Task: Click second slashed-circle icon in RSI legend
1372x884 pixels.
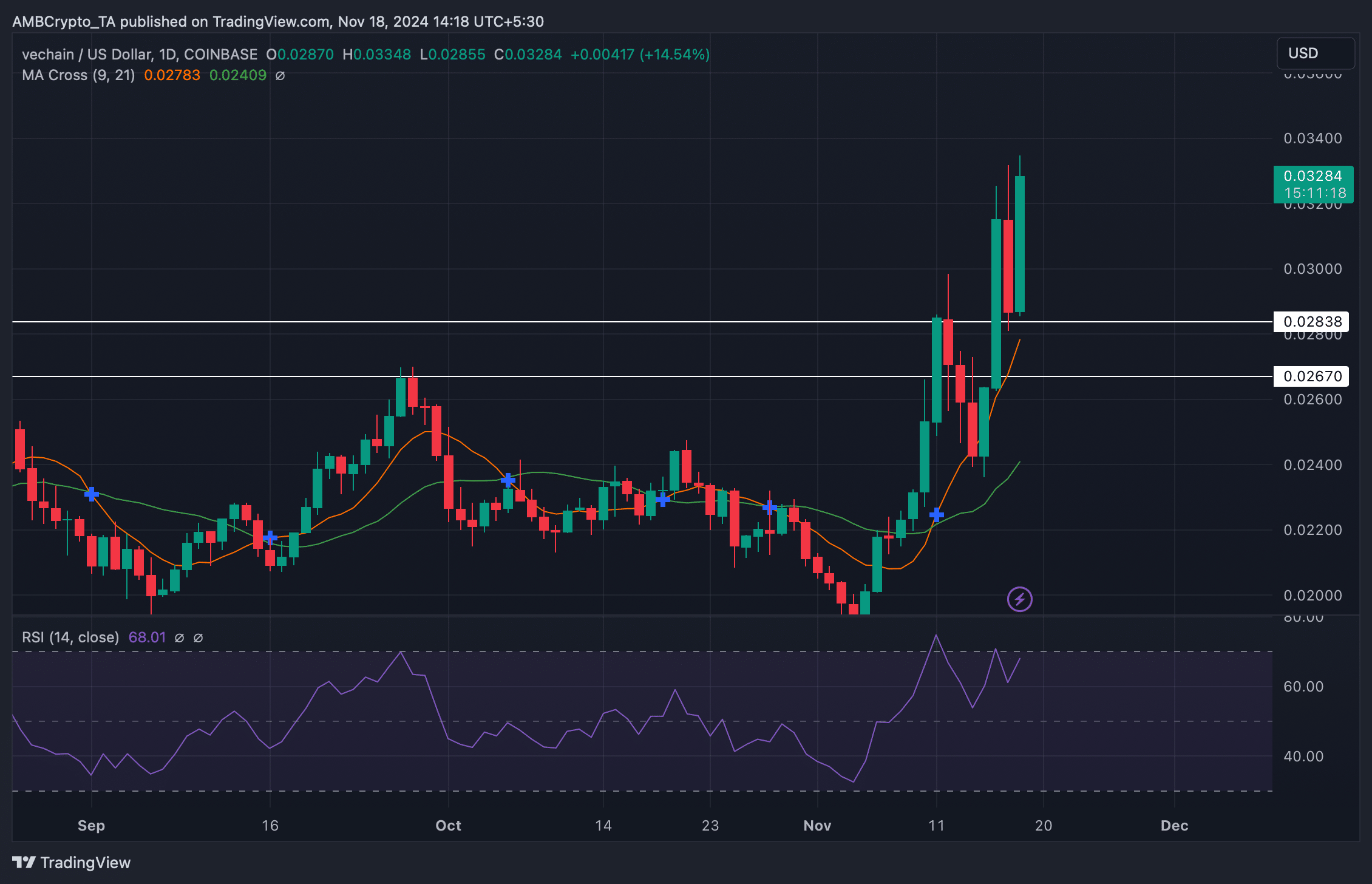Action: click(198, 637)
